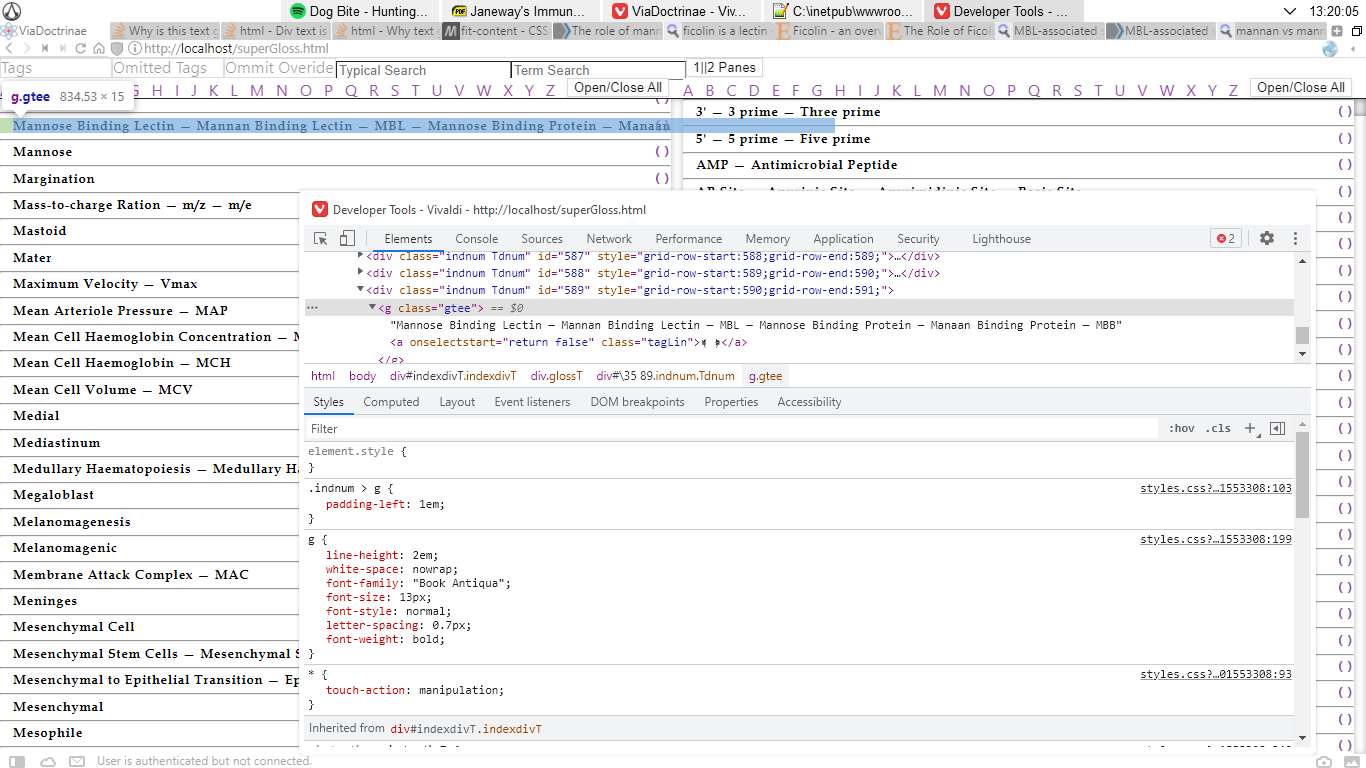1366x768 pixels.
Task: Click the shield content blocker icon
Action: pos(117,48)
